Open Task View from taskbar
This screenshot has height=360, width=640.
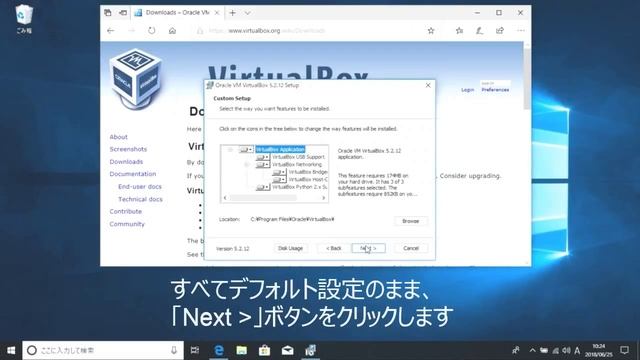point(195,350)
